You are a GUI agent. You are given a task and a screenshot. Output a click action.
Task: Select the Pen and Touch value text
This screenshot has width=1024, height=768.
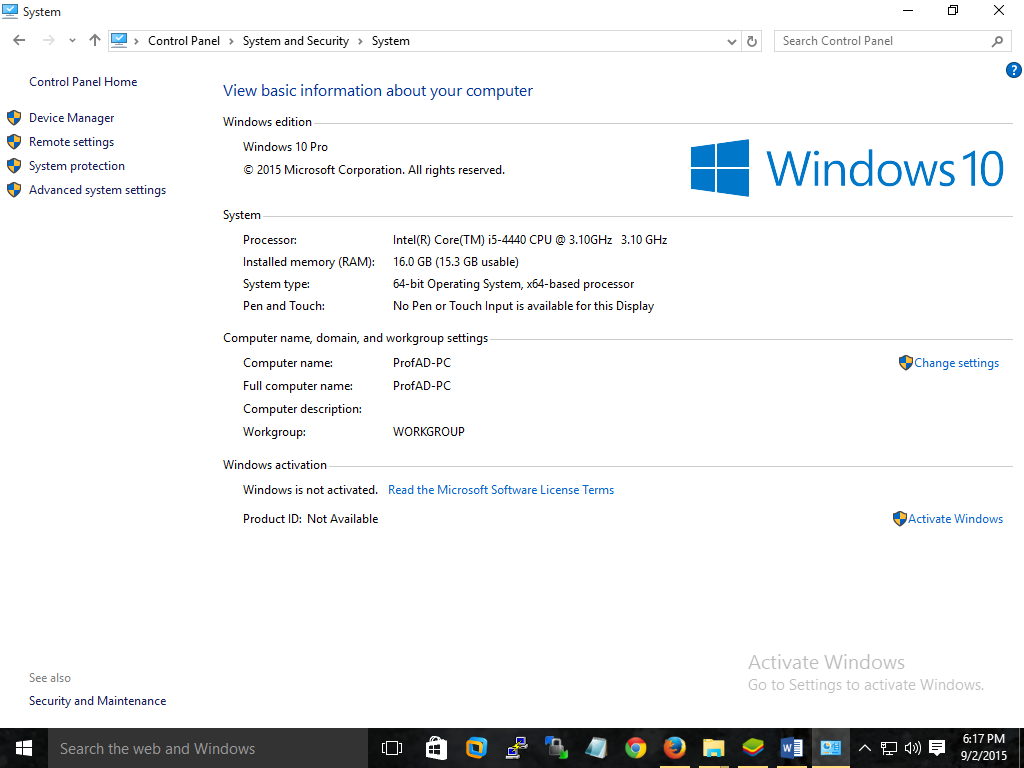coord(523,306)
